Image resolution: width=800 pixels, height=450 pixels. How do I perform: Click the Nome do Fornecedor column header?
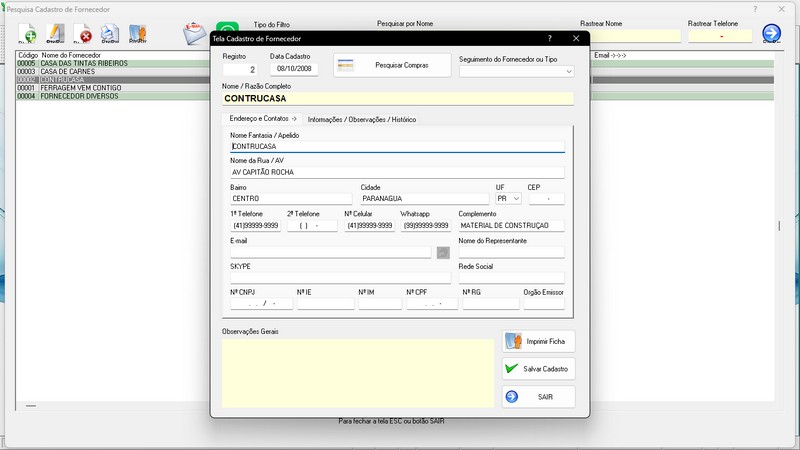tap(71, 55)
